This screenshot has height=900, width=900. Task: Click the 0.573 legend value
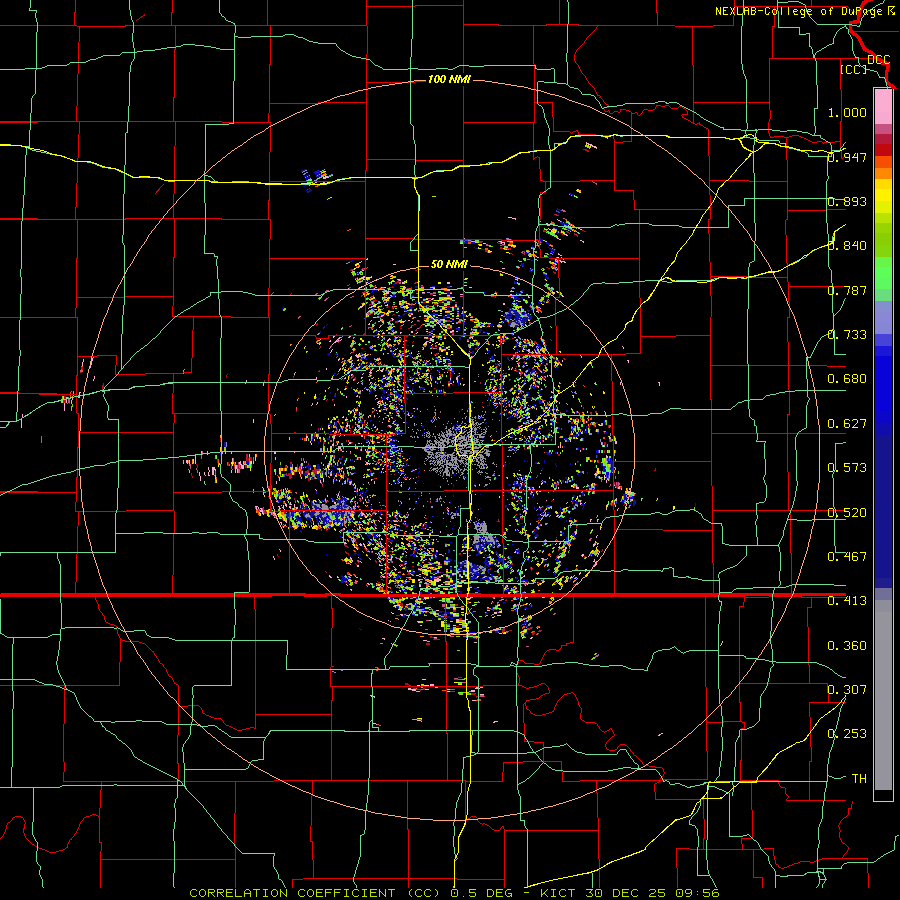coord(847,468)
